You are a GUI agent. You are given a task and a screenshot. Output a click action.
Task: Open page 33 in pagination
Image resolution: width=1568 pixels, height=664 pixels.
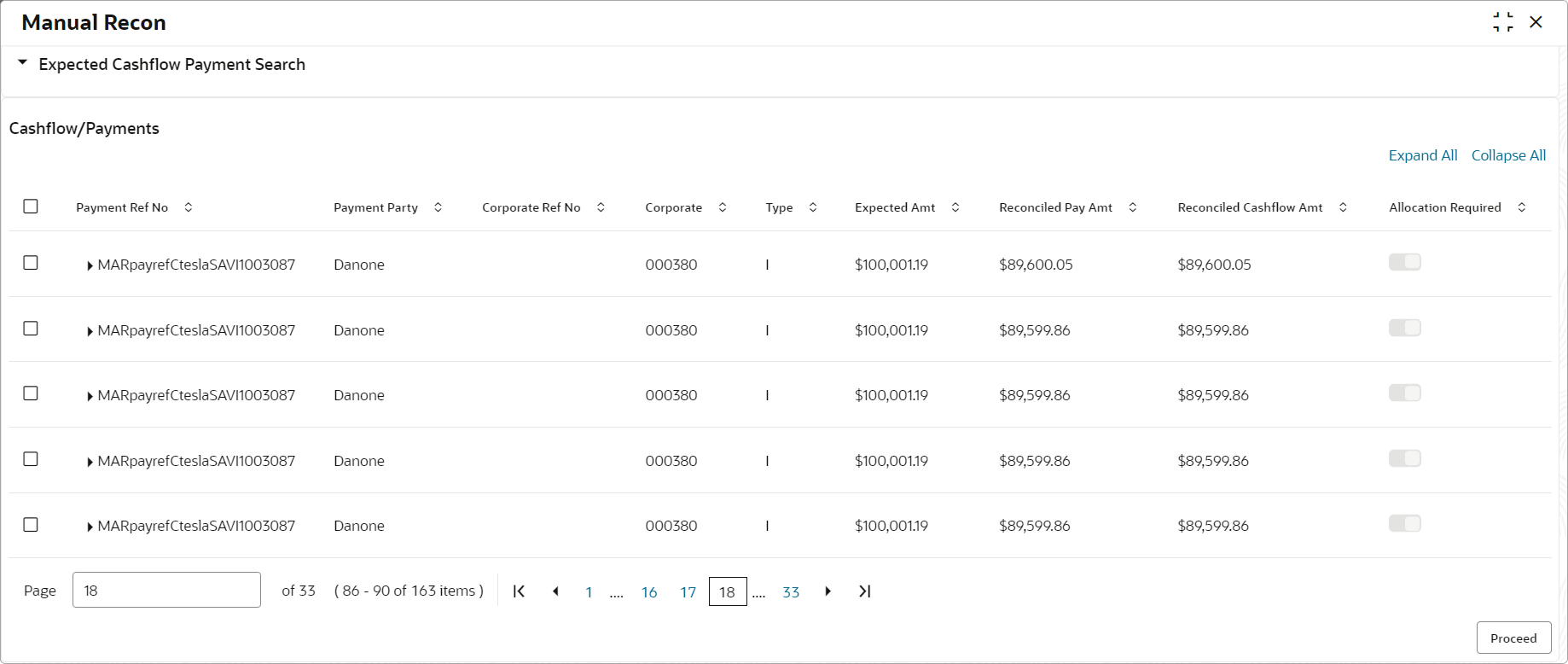pyautogui.click(x=791, y=592)
